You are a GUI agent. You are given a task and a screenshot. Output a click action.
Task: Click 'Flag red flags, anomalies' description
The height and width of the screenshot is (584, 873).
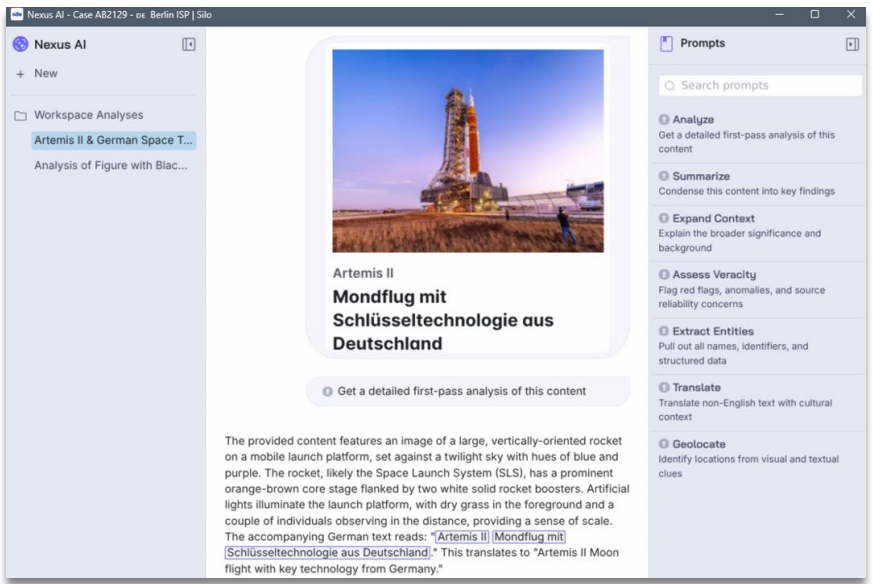pos(742,297)
